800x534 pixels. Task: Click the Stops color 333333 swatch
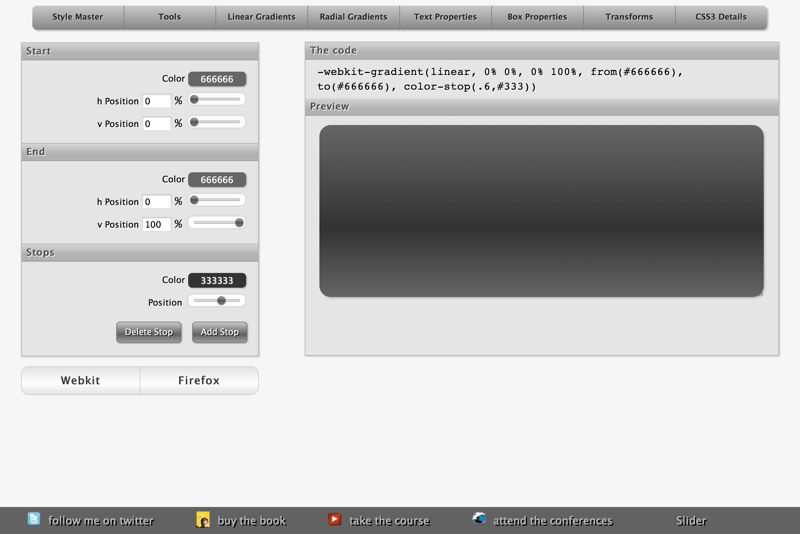(x=217, y=281)
